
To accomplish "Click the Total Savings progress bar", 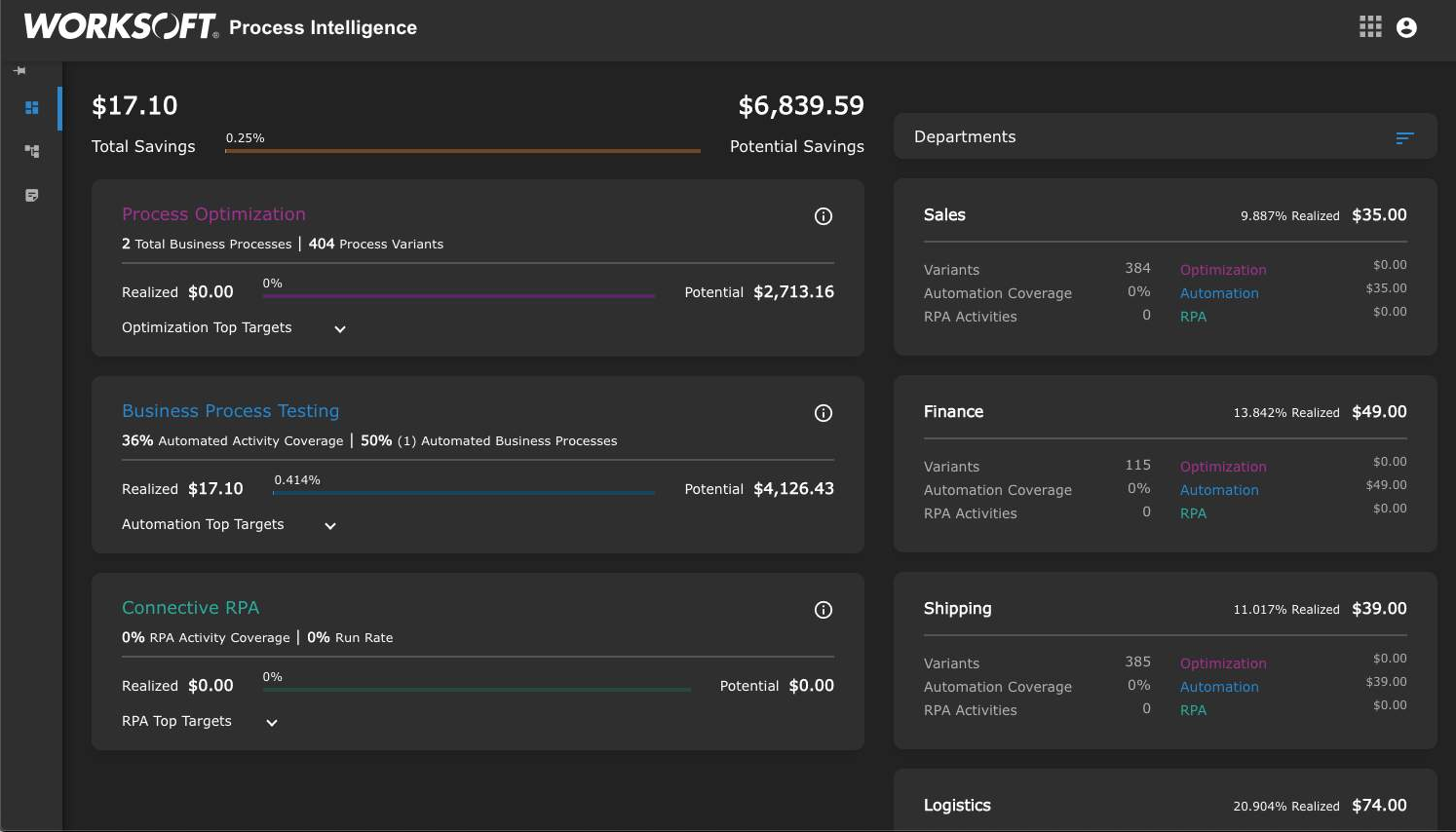I will tap(463, 151).
